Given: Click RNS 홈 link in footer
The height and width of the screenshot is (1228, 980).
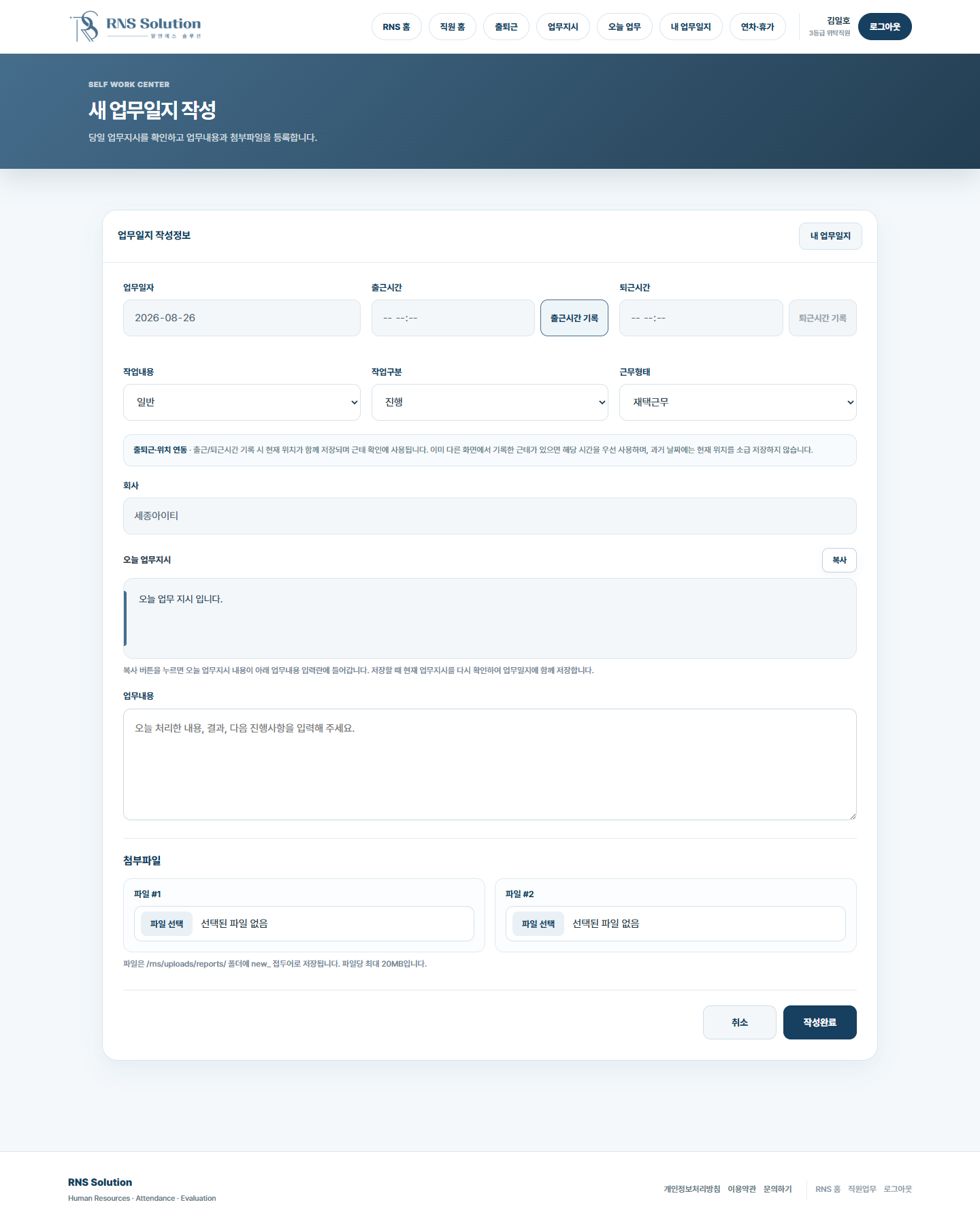Looking at the screenshot, I should point(828,1189).
